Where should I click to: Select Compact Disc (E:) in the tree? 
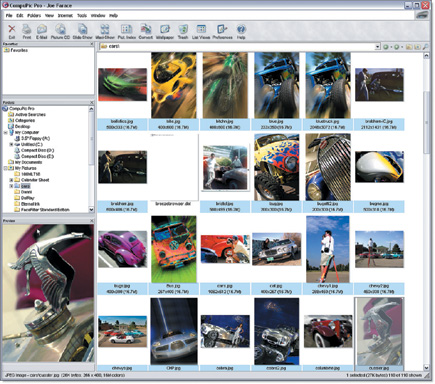tap(37, 156)
